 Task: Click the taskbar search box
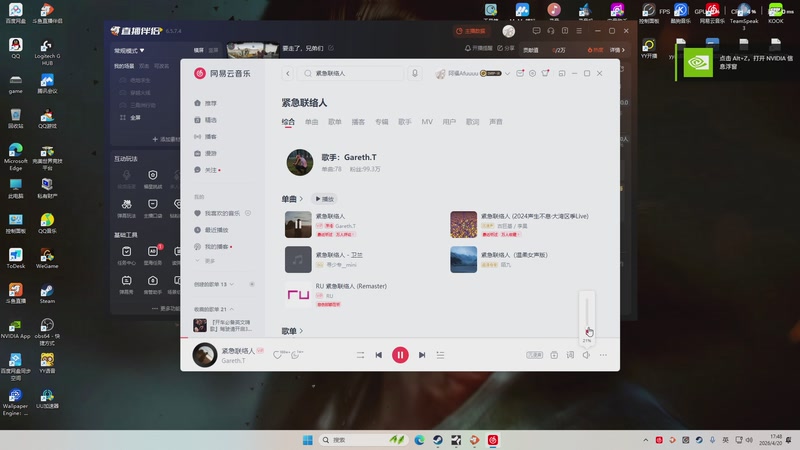point(364,440)
